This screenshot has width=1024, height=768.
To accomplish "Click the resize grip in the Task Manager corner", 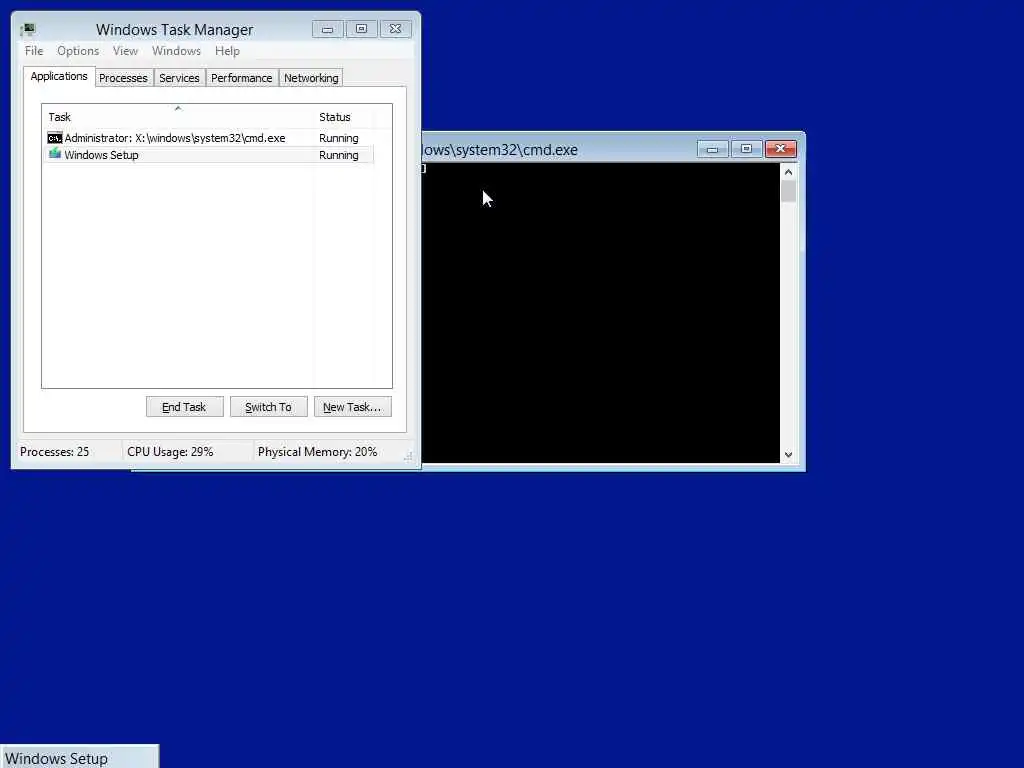I will pos(408,456).
